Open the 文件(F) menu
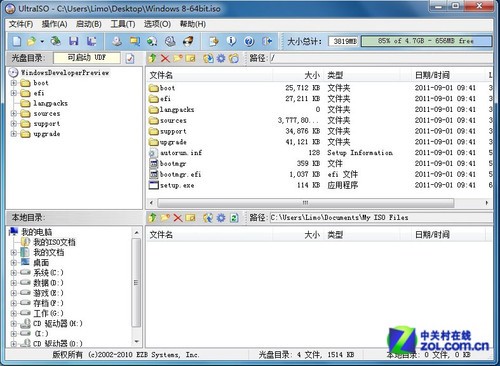The image size is (500, 366). [x=21, y=24]
